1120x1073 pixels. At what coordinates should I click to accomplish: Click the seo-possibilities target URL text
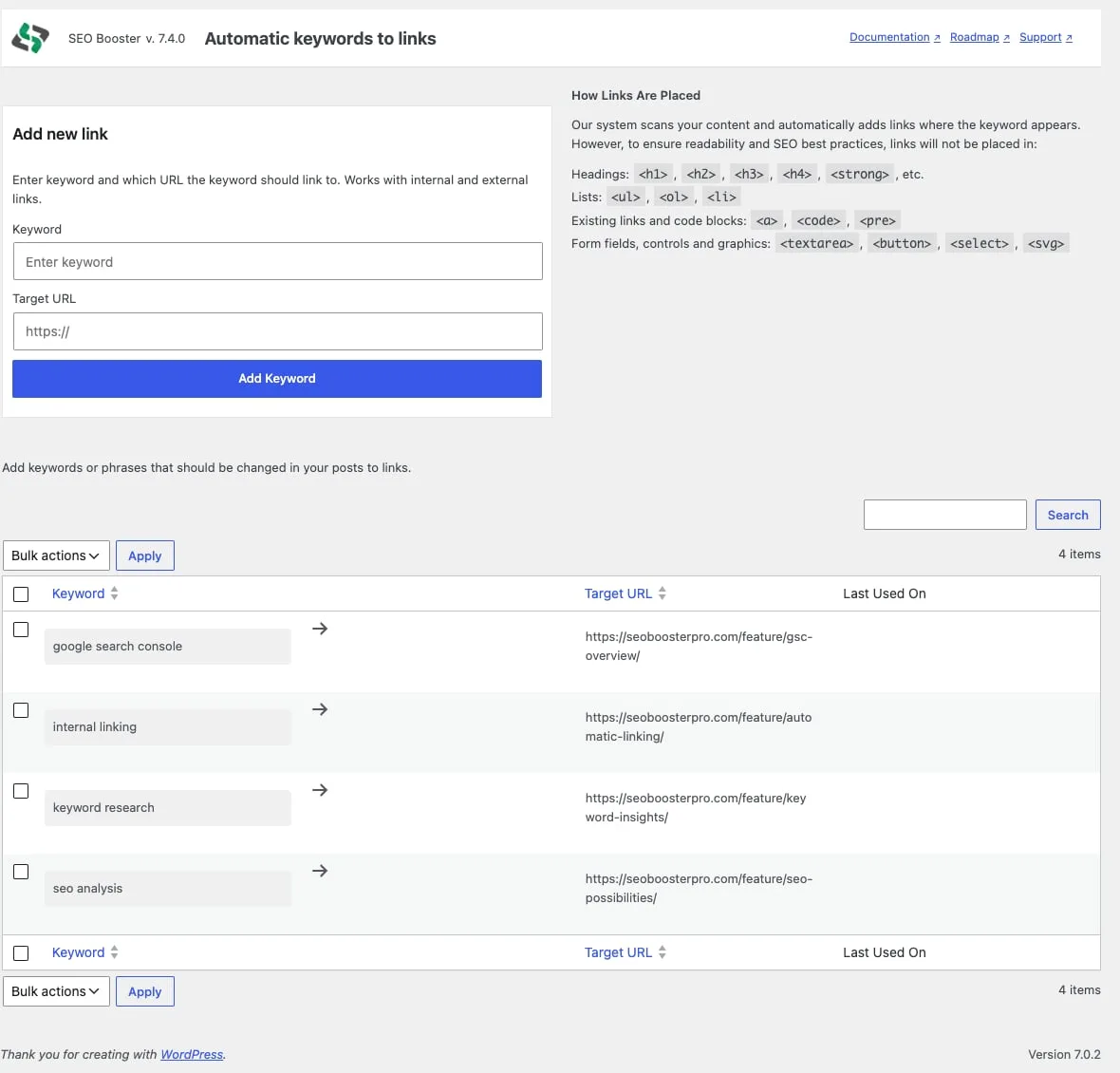(x=699, y=888)
